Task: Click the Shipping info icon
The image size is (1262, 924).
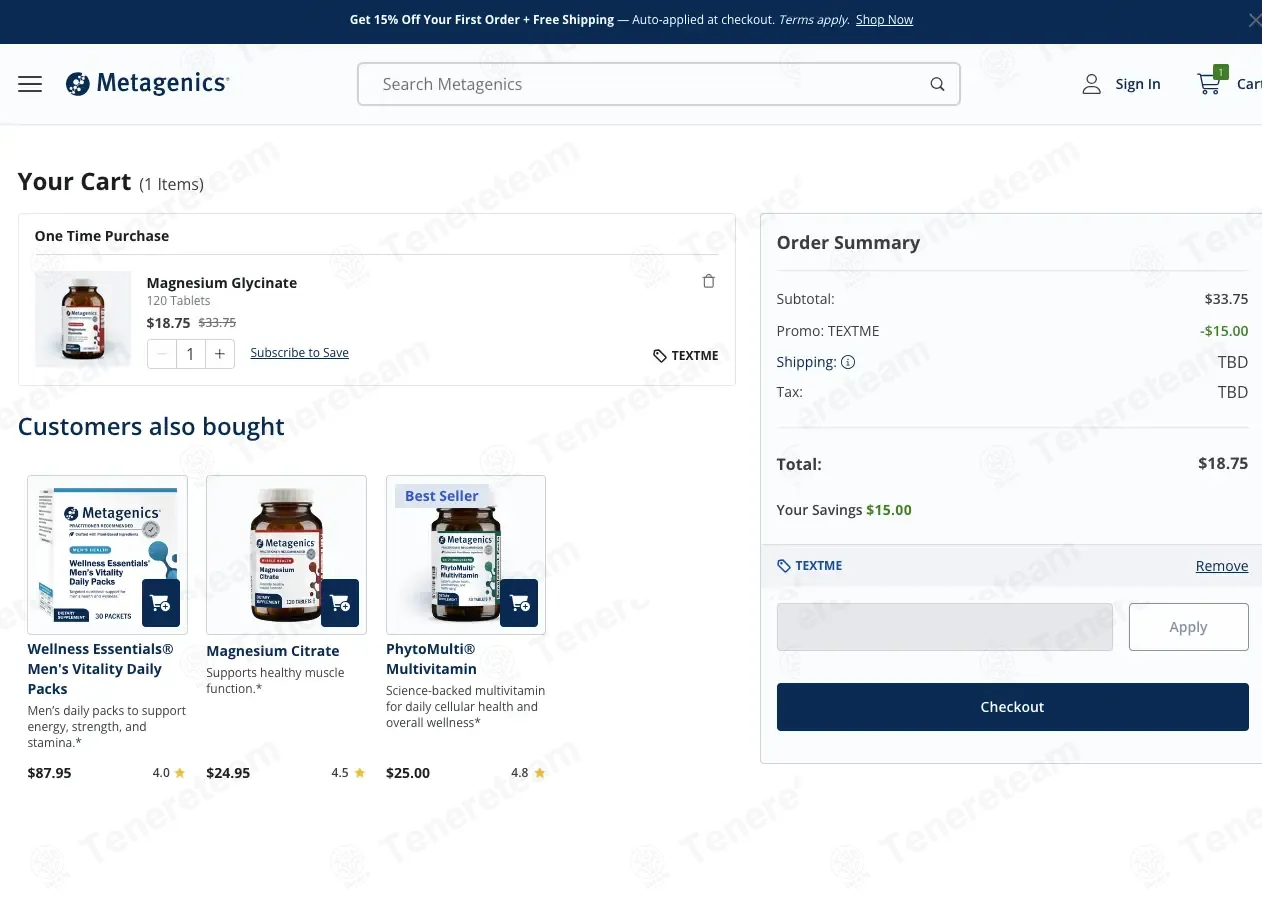Action: tap(848, 362)
